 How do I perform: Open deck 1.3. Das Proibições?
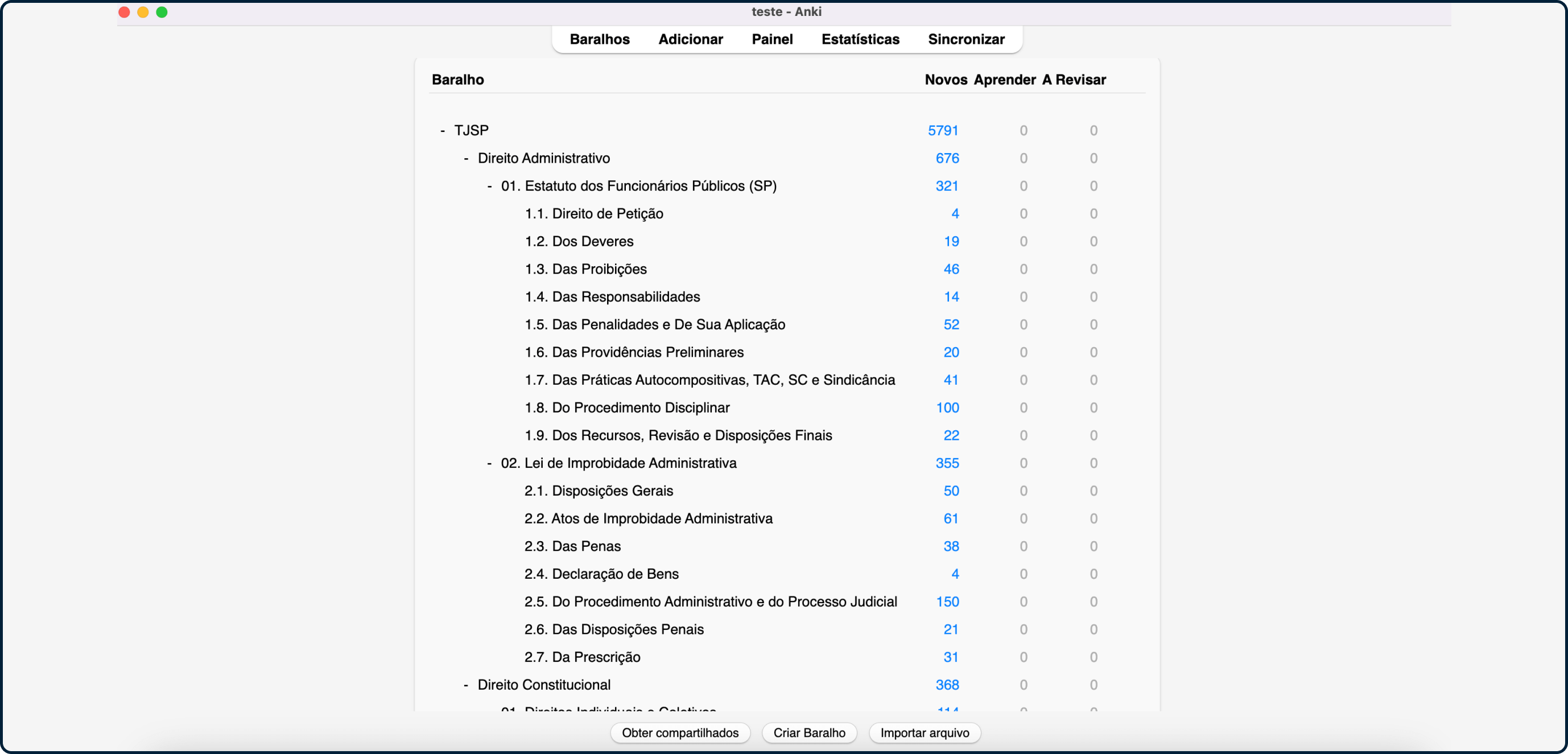pos(585,269)
